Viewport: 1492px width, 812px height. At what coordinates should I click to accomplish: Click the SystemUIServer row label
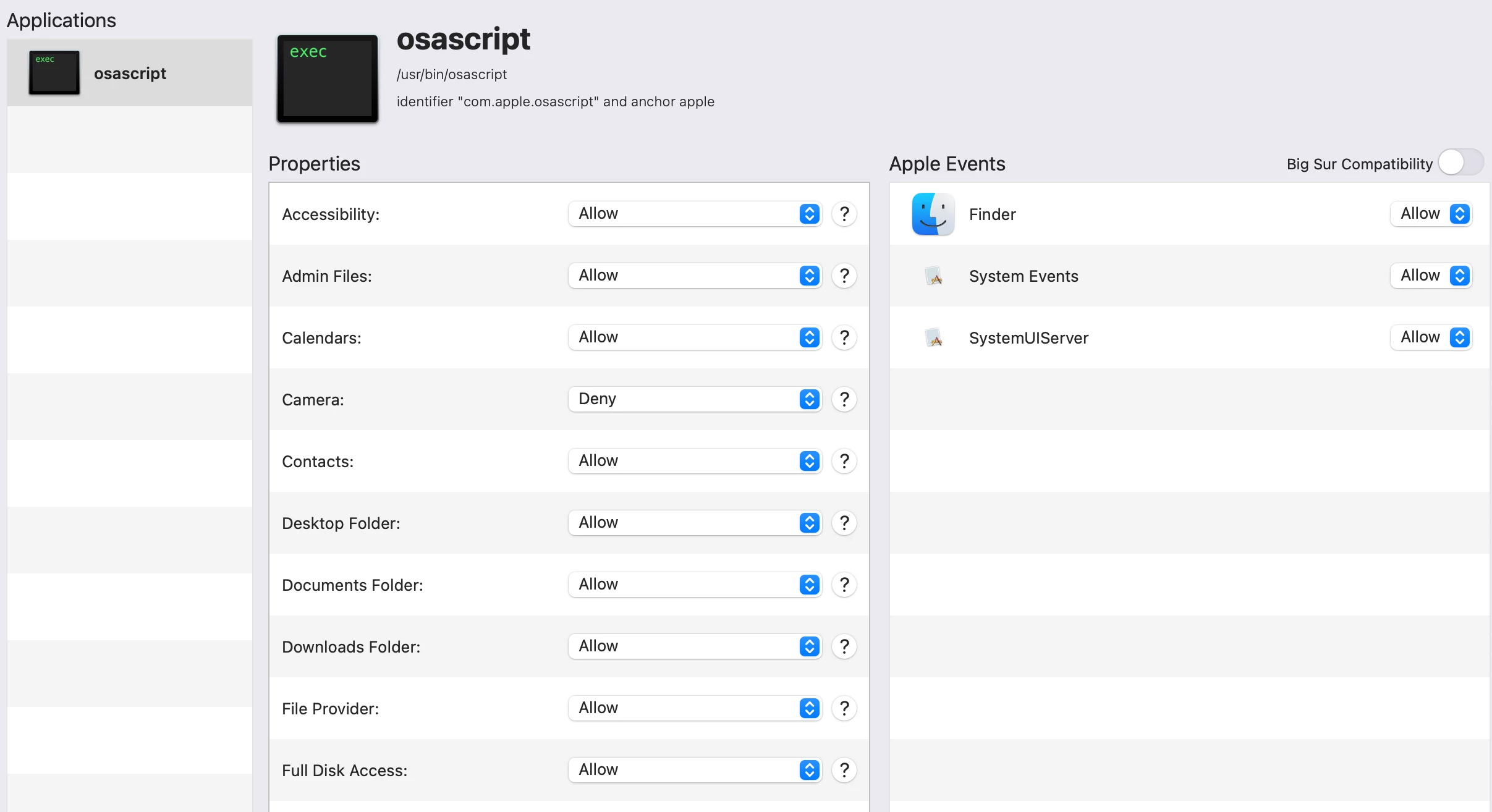click(x=1028, y=338)
